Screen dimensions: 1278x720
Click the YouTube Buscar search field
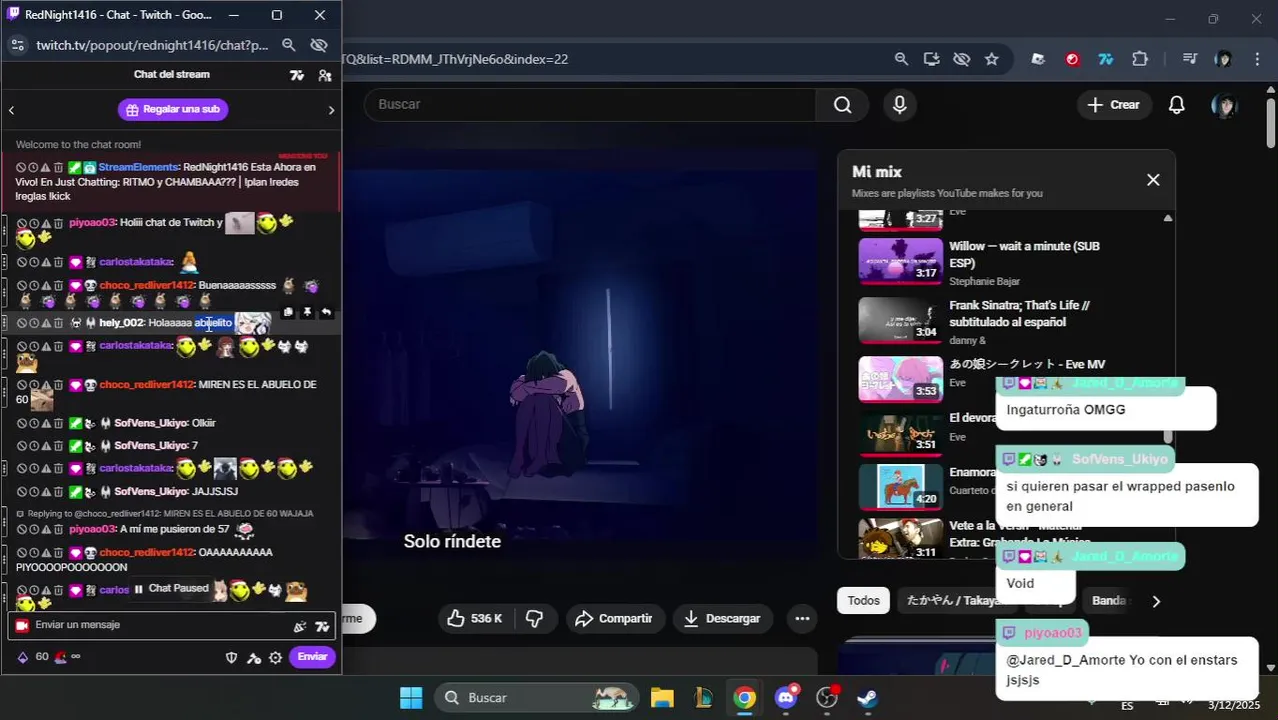click(x=590, y=105)
